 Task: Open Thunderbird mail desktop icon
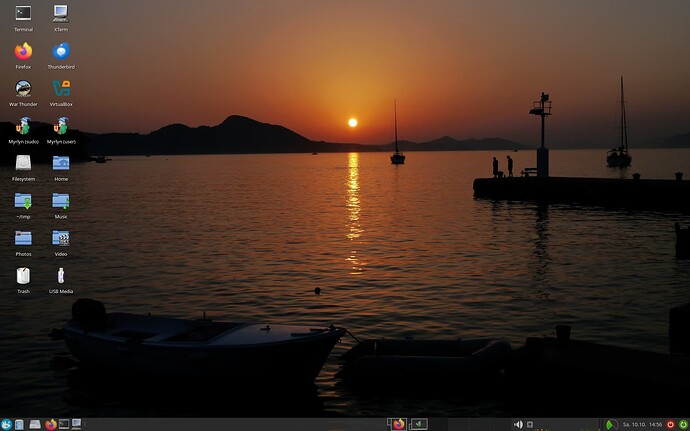point(61,55)
